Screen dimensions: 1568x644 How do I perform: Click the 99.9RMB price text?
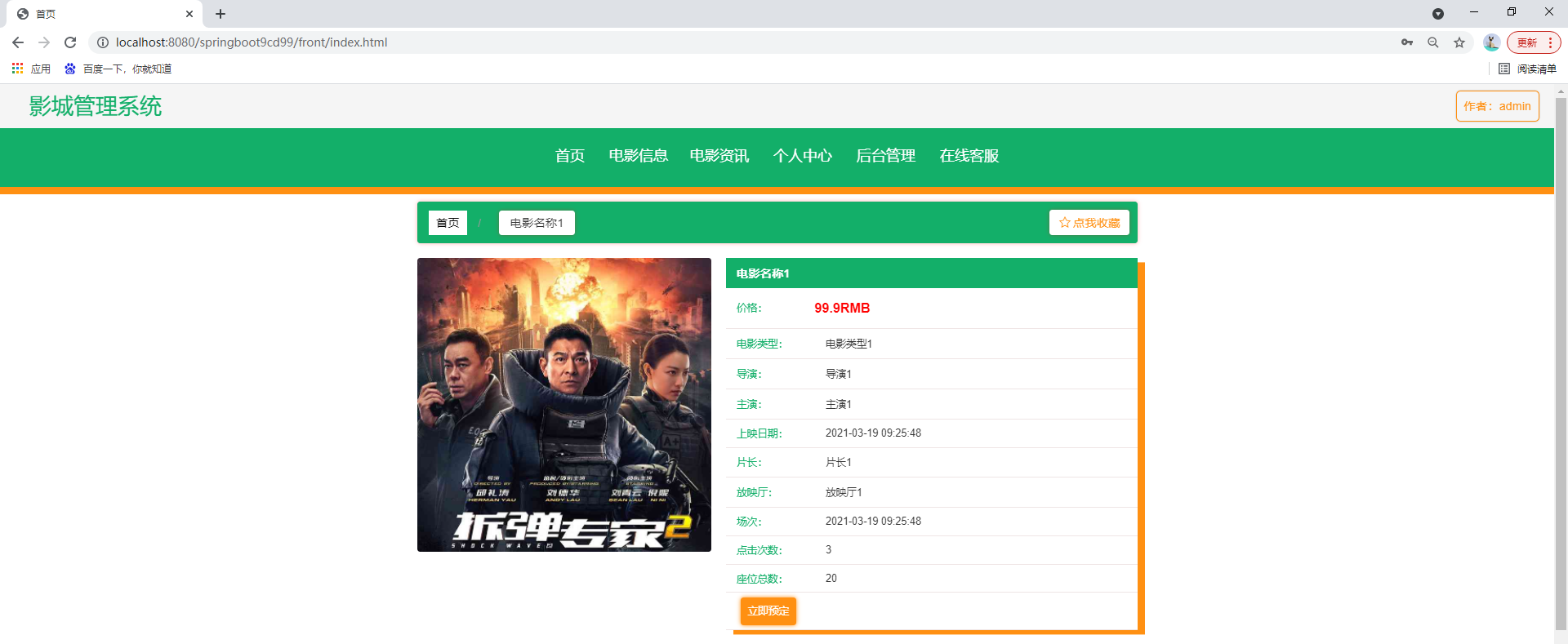842,308
